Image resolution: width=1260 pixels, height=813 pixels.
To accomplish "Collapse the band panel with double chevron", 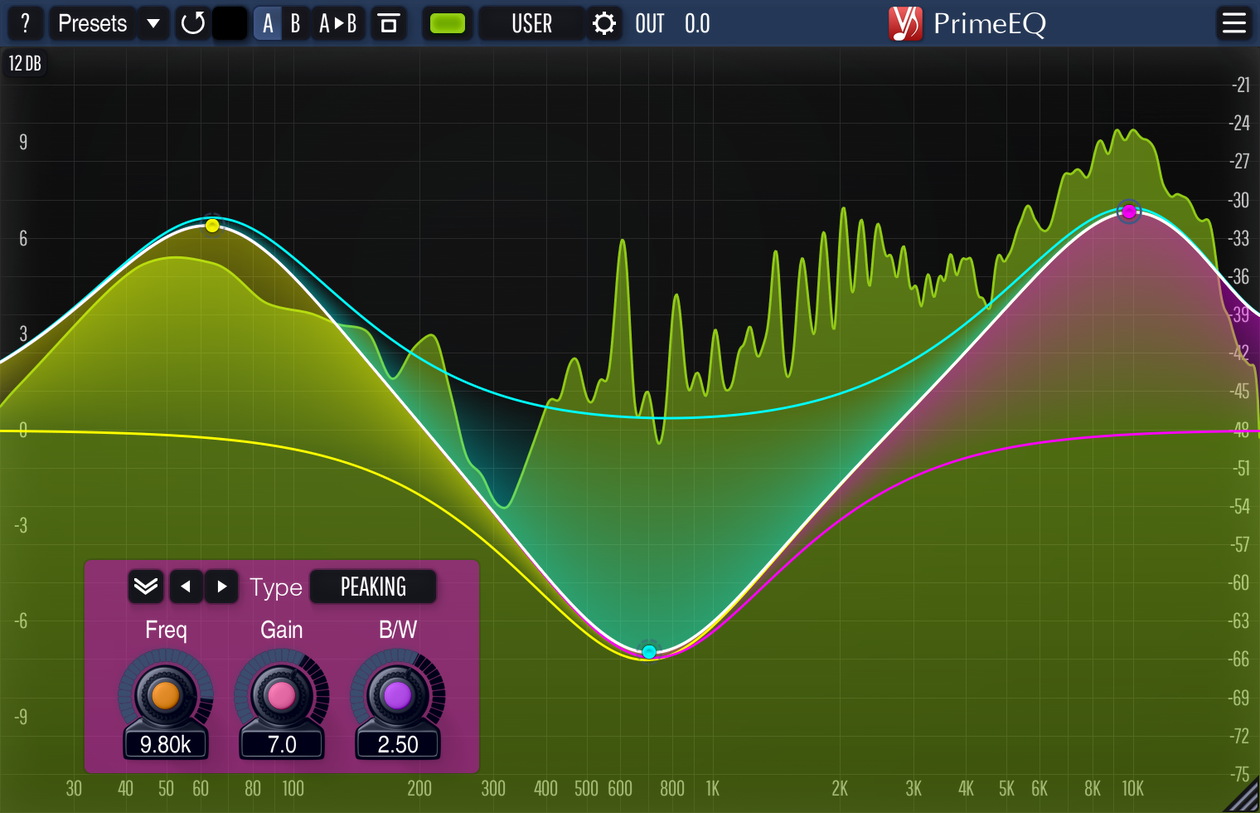I will tap(145, 587).
